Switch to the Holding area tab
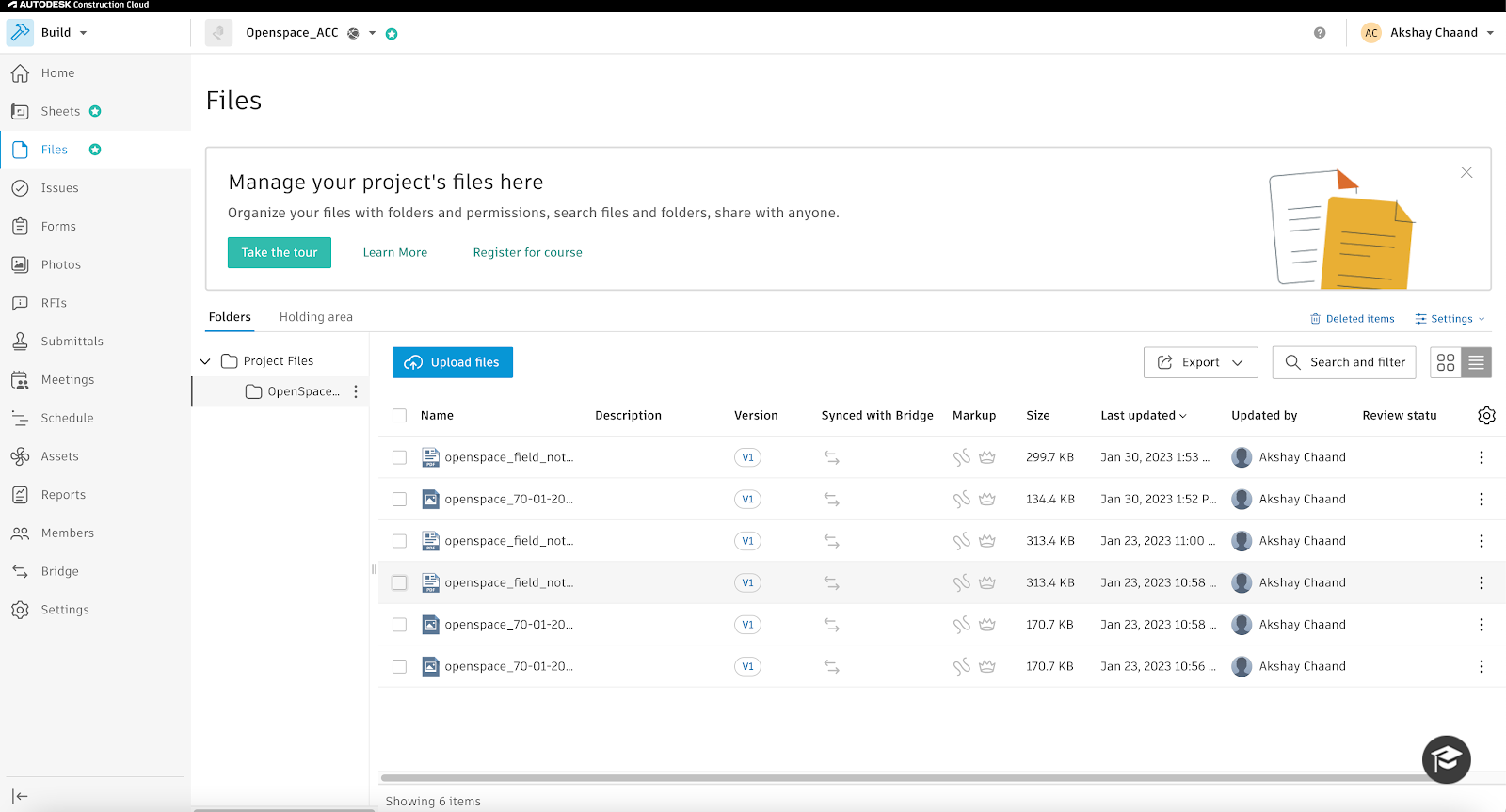 coord(315,317)
